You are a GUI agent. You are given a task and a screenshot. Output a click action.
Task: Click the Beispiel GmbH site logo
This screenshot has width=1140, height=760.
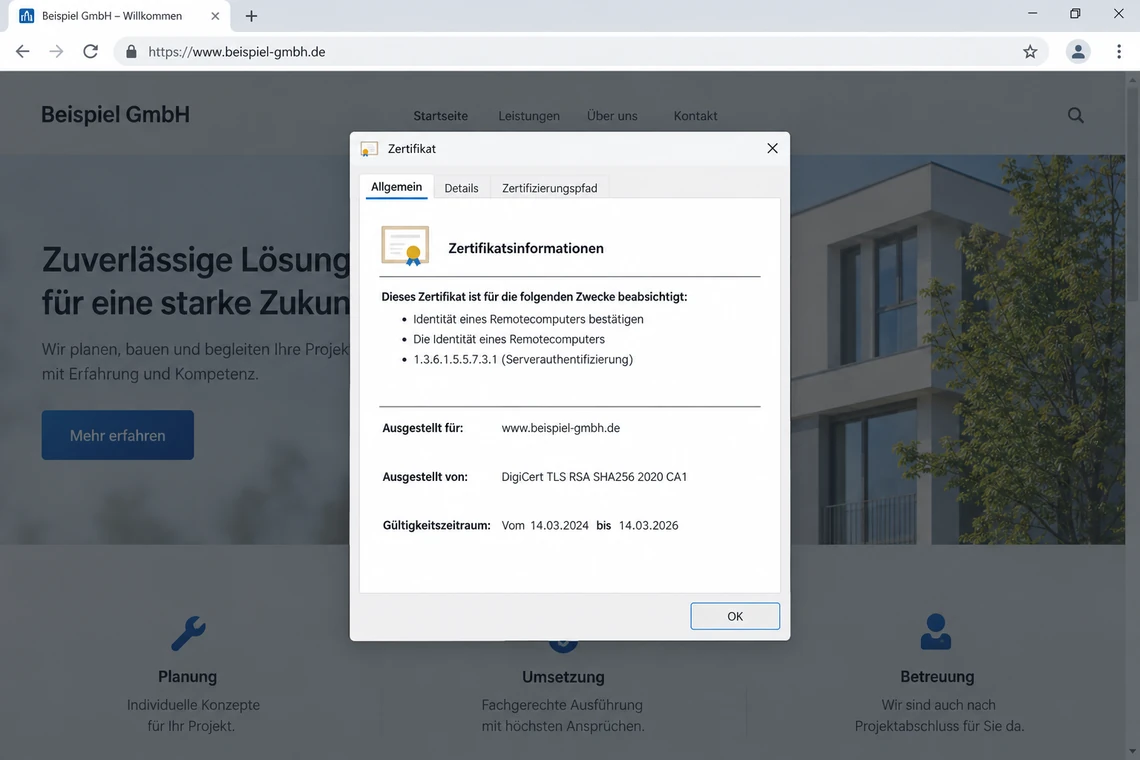coord(115,114)
